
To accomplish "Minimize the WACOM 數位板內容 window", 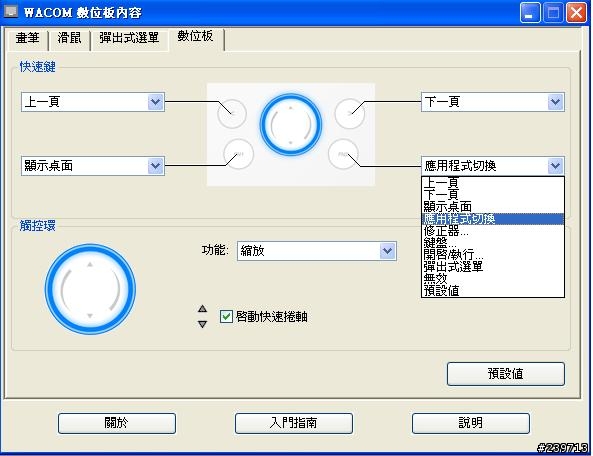I will (x=530, y=13).
